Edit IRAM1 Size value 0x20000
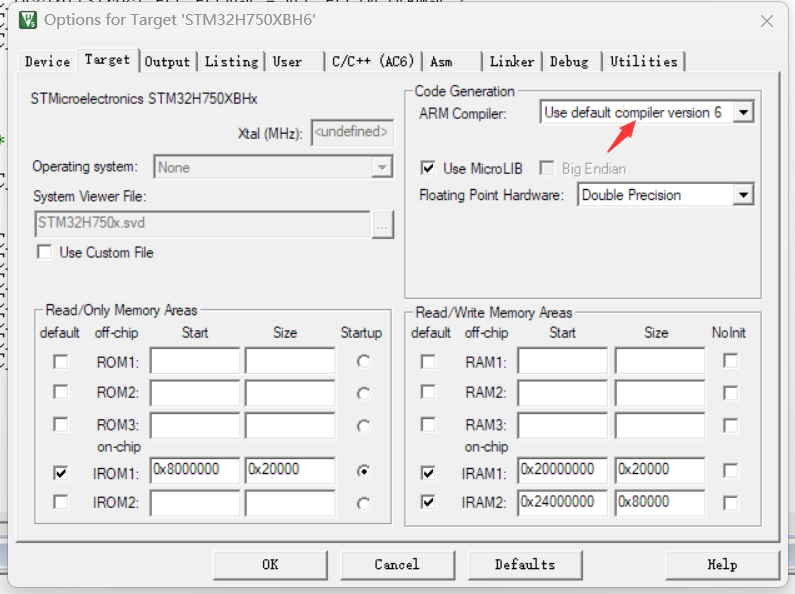Viewport: 795px width, 594px height. [660, 470]
